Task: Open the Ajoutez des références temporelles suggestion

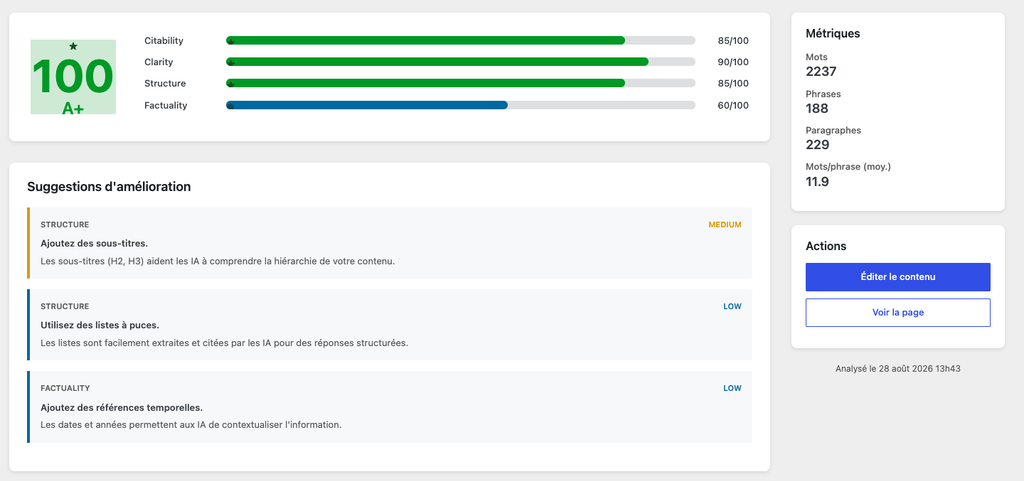Action: pyautogui.click(x=390, y=407)
